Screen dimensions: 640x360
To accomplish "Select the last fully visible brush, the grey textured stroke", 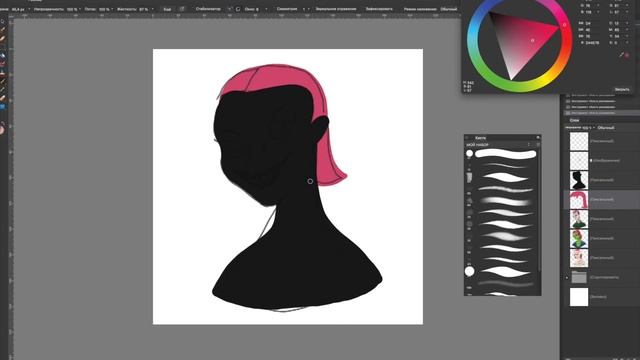I will 505,283.
